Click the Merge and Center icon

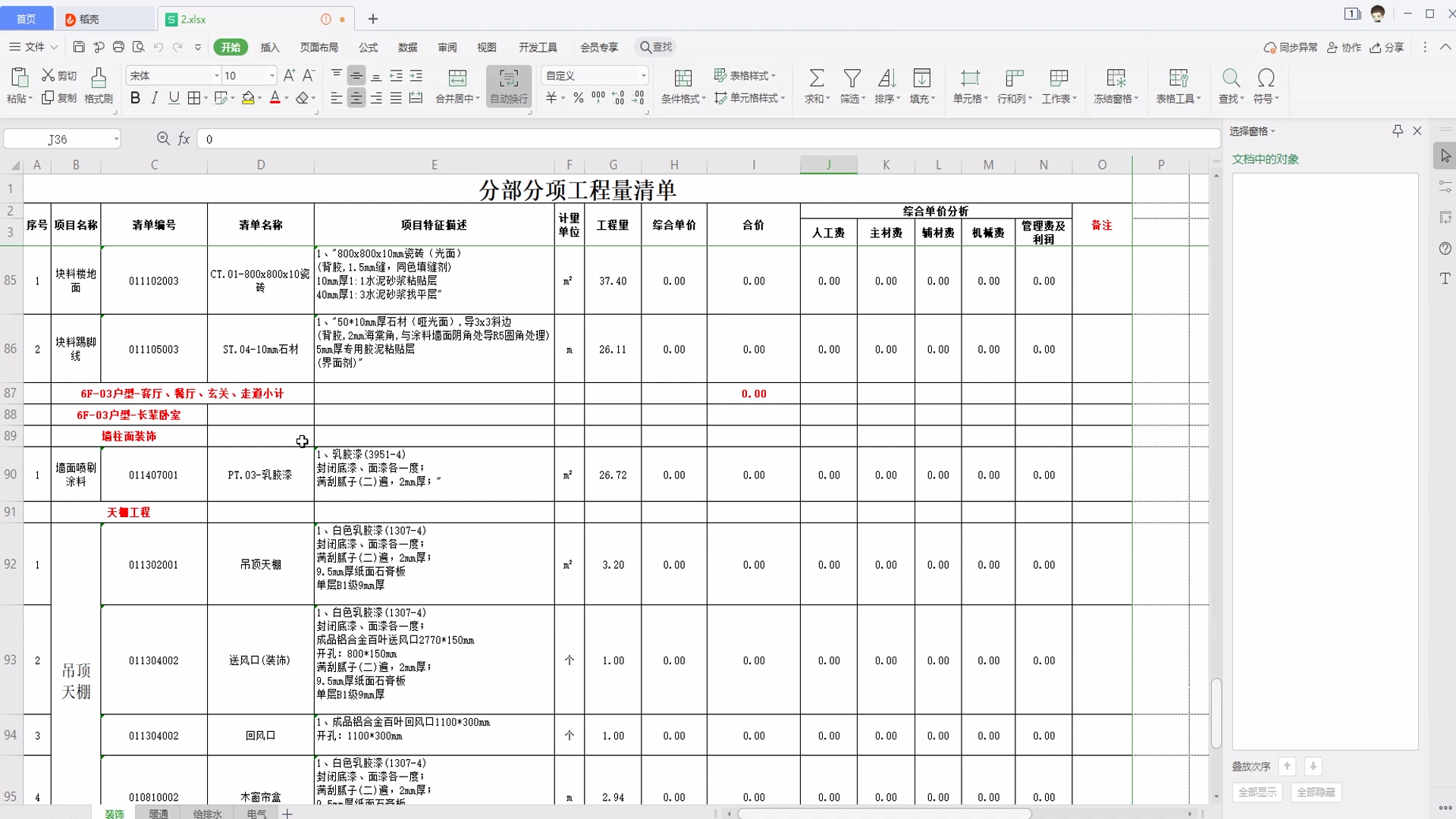457,78
